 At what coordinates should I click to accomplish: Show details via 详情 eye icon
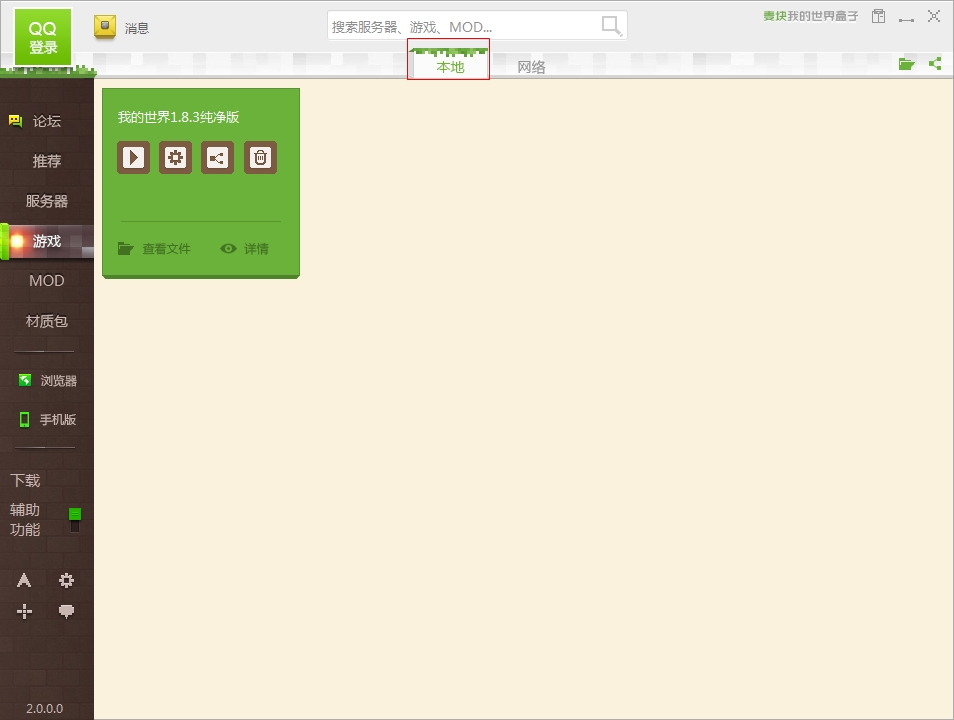(x=245, y=249)
